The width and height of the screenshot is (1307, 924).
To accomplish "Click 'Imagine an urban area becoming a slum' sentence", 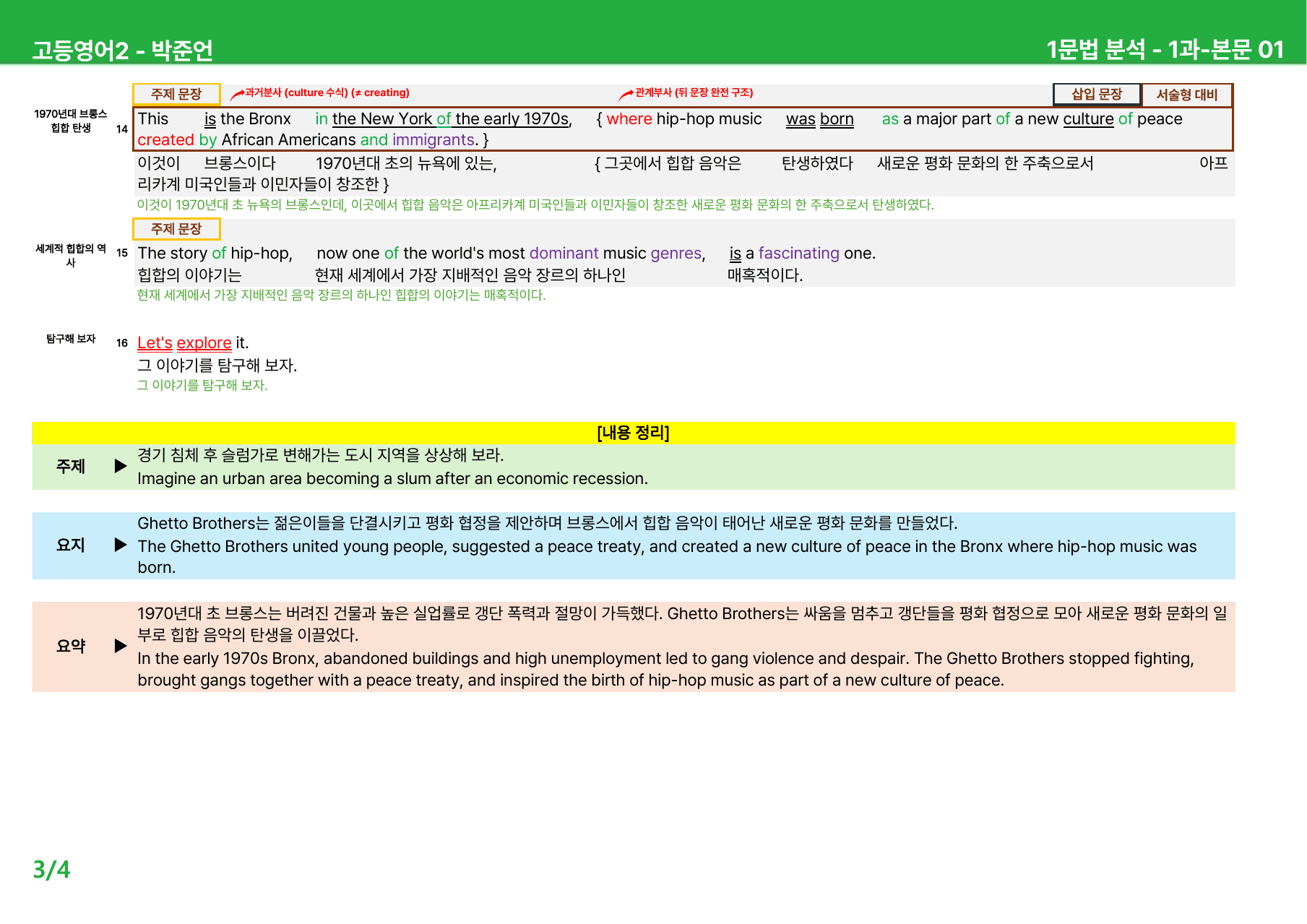I will pos(392,479).
